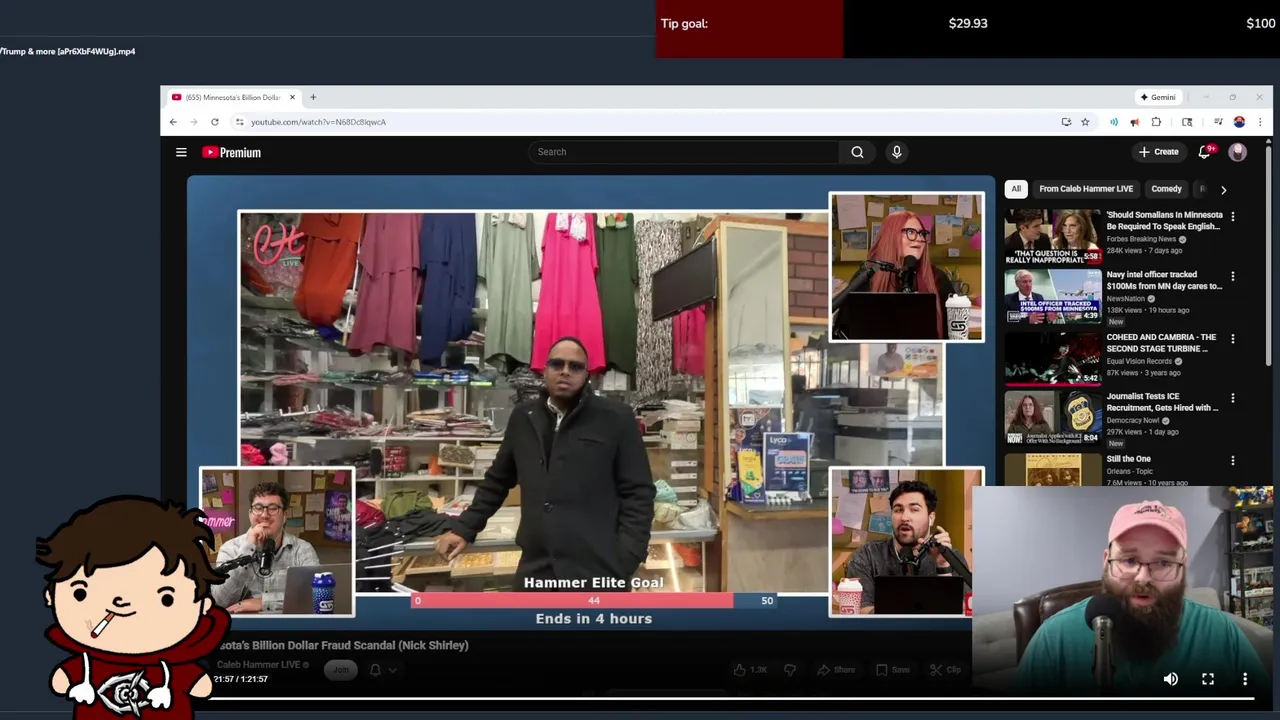
Task: Go back using browser back arrow
Action: coord(173,122)
